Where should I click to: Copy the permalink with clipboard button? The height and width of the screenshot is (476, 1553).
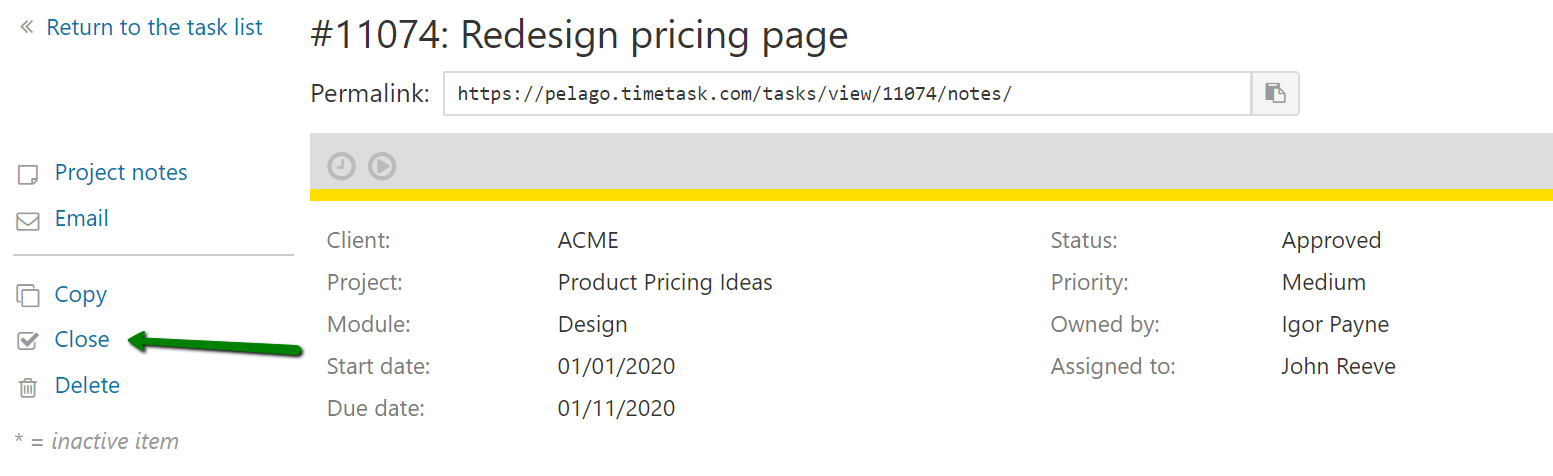[x=1275, y=94]
